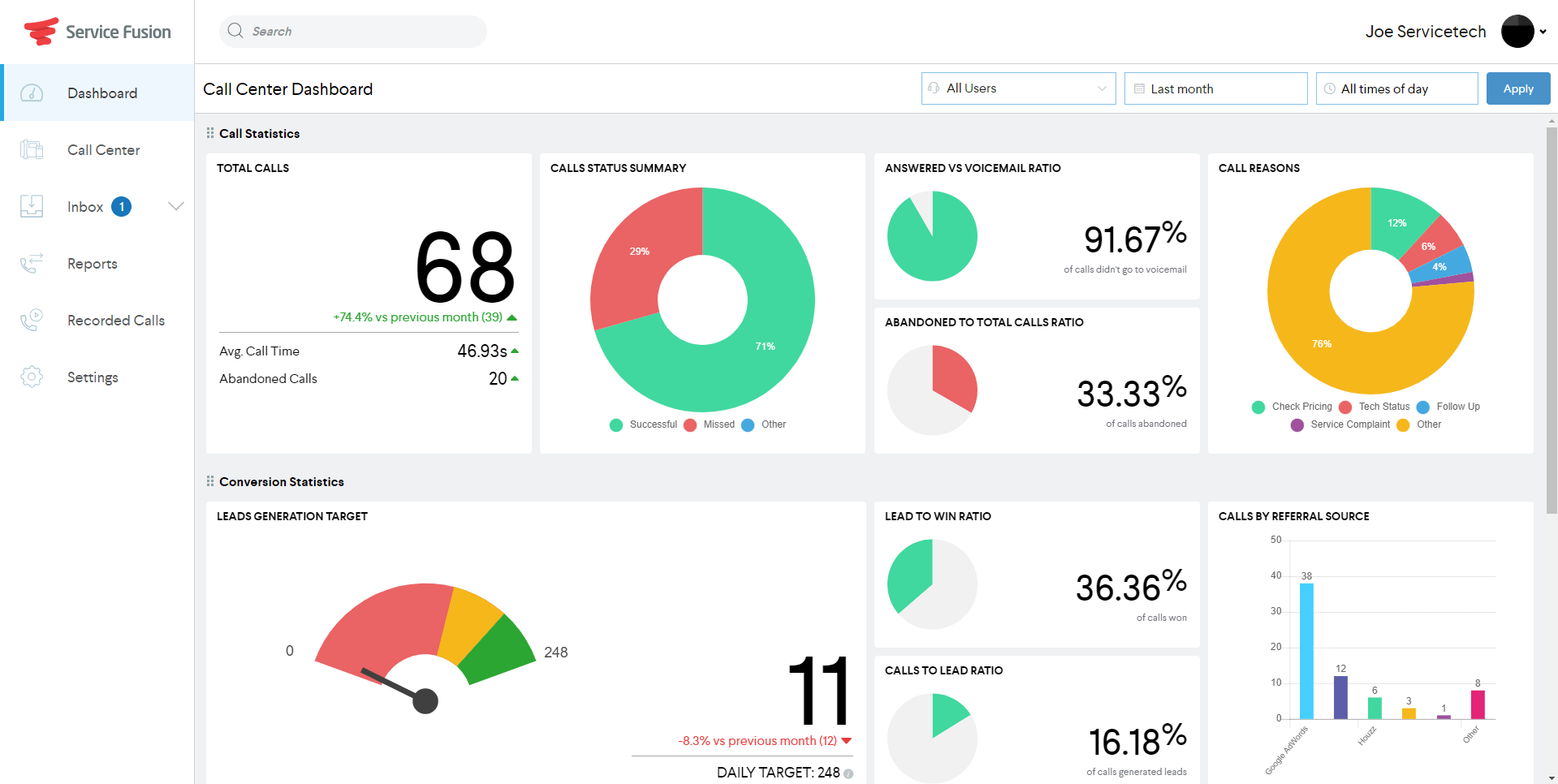Select Dashboard in the navigation menu

tap(102, 93)
